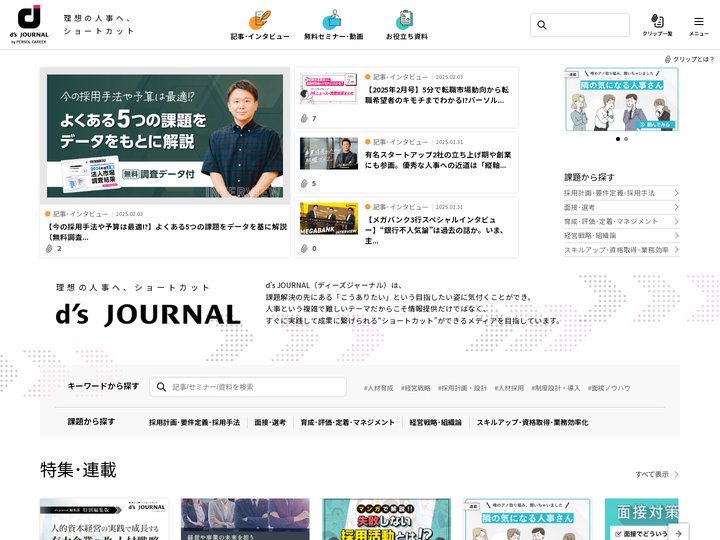The width and height of the screenshot is (720, 540).
Task: Expand 育成・評価・定着・マネジメント sidebar chevron
Action: 676,221
